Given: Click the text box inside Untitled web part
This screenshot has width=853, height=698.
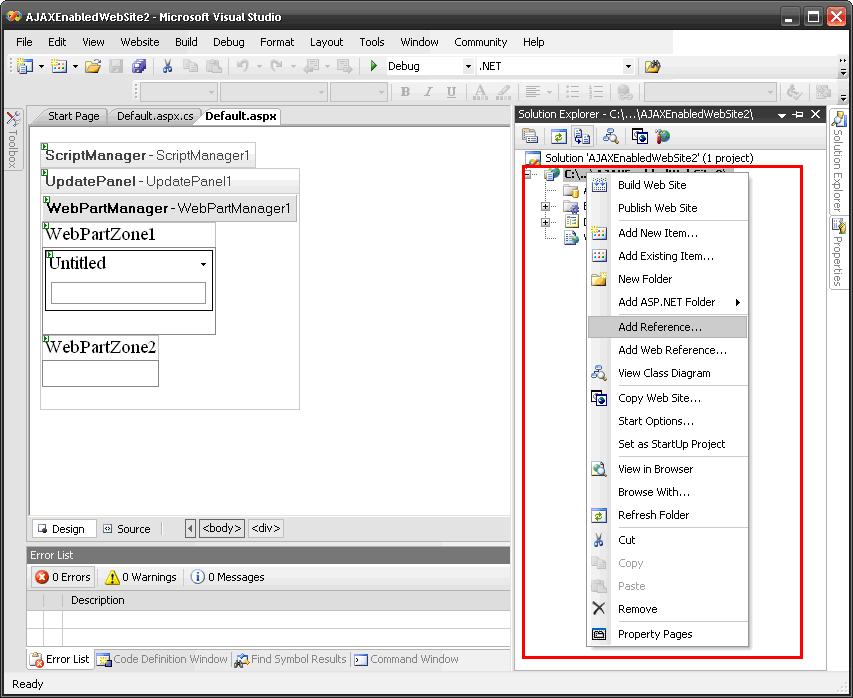Looking at the screenshot, I should click(x=128, y=293).
